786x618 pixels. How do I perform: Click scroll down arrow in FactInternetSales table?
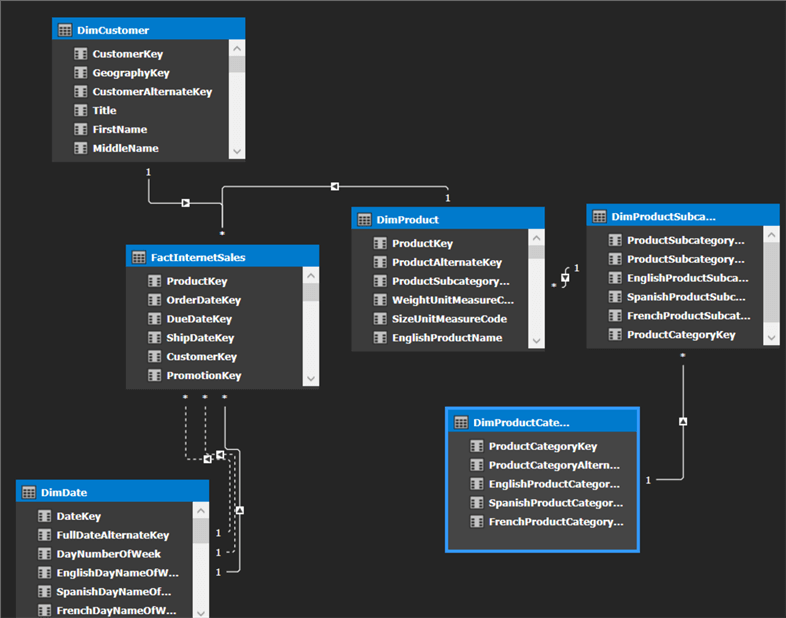tap(311, 378)
